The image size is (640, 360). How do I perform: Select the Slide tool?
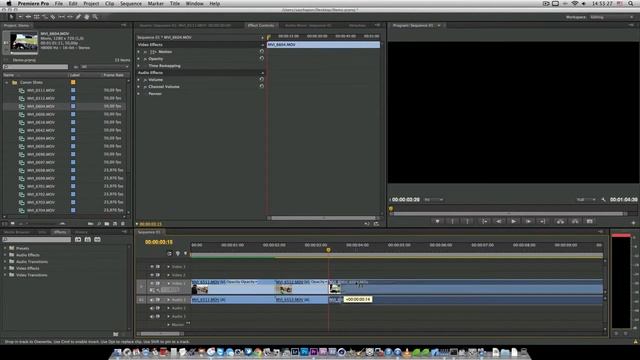(x=70, y=17)
